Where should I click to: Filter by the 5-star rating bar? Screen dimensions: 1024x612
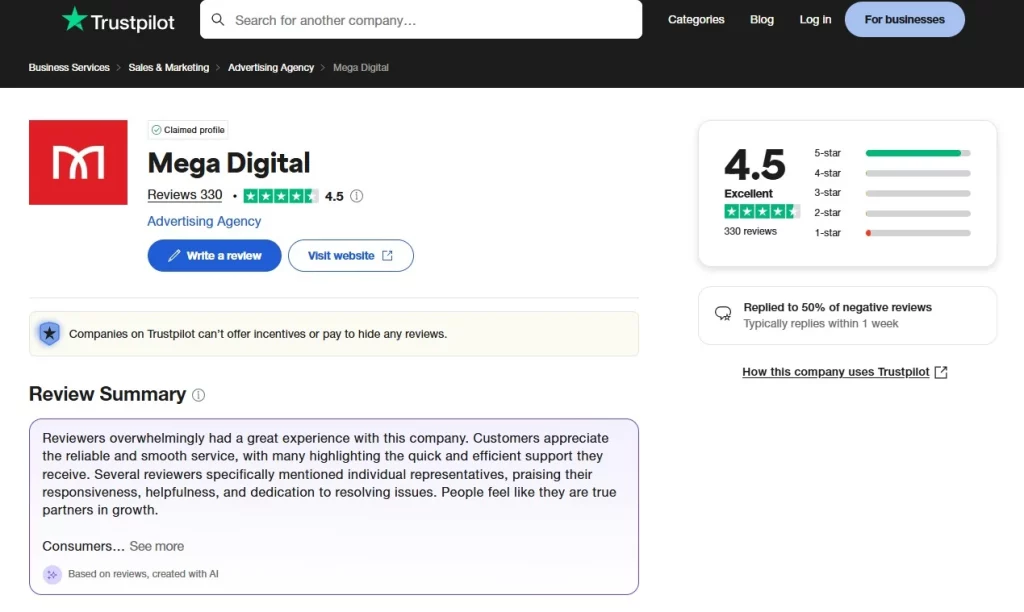point(918,153)
